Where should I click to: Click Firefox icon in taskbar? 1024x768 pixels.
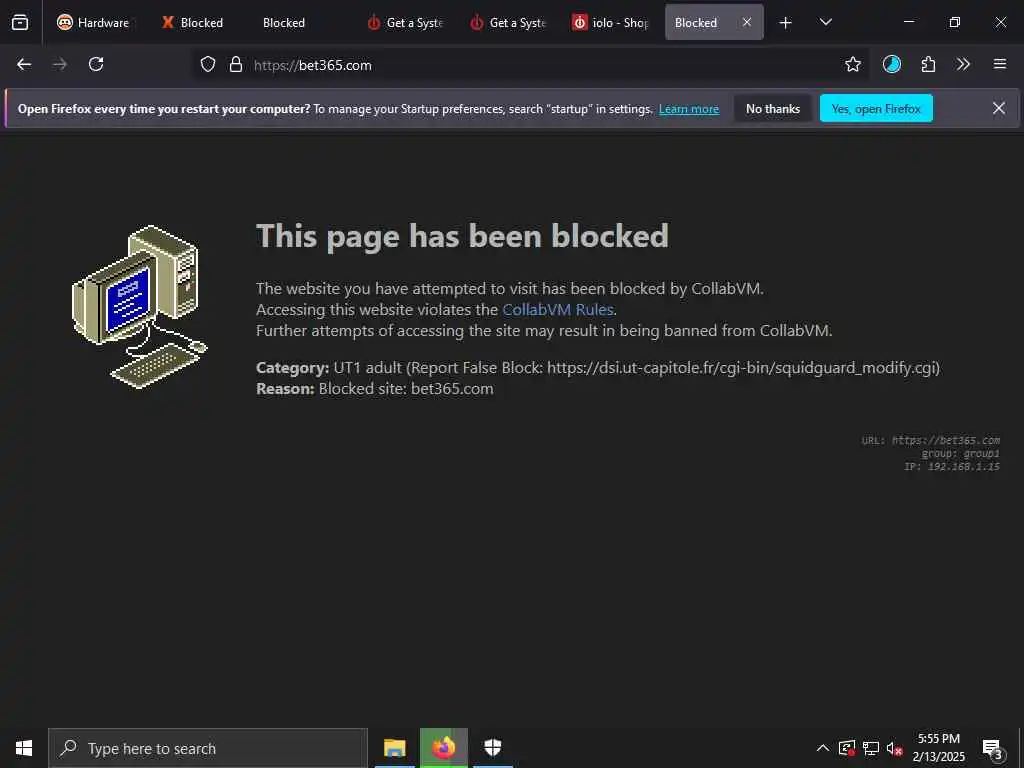443,748
